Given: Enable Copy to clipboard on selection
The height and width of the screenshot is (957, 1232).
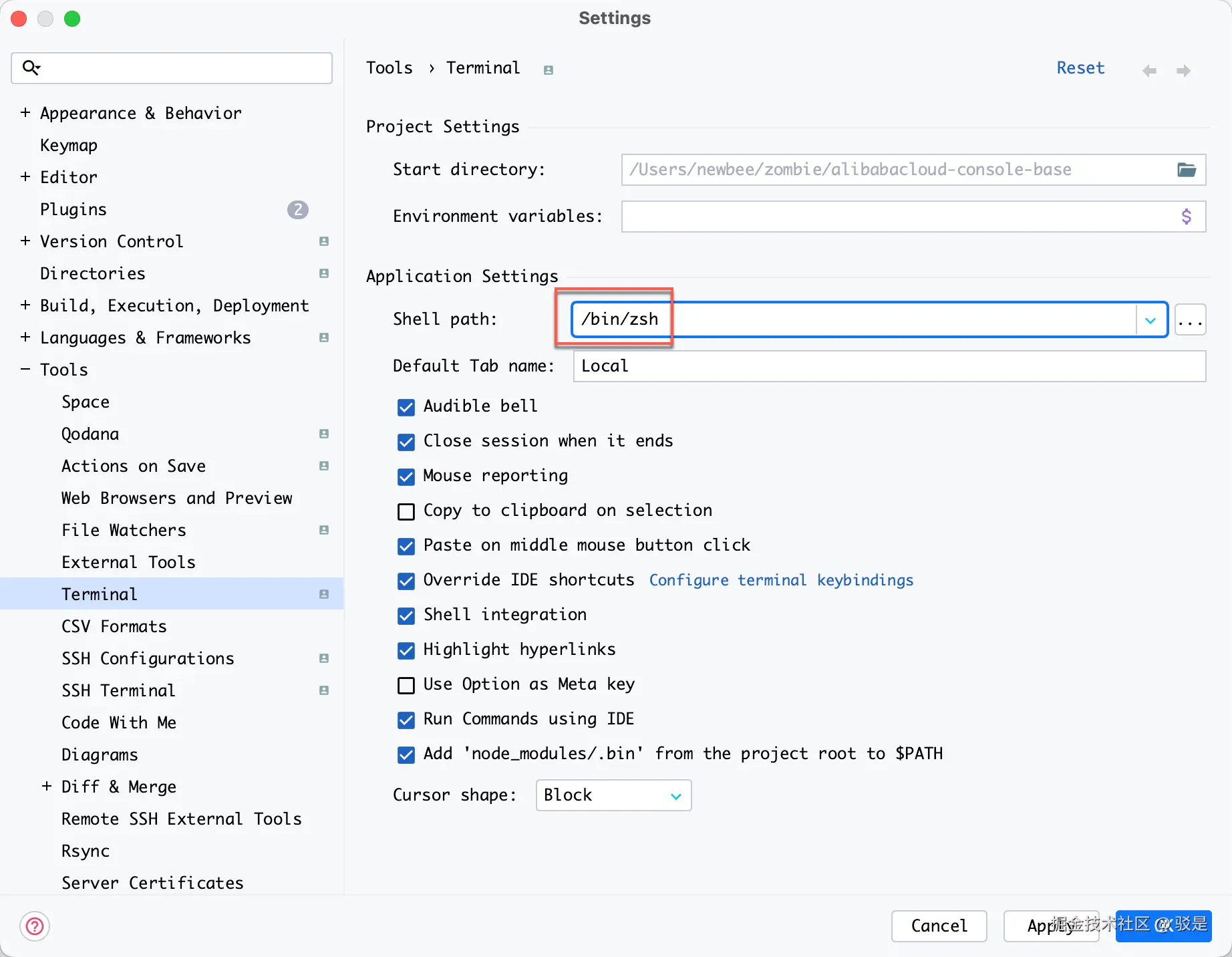Looking at the screenshot, I should [406, 511].
